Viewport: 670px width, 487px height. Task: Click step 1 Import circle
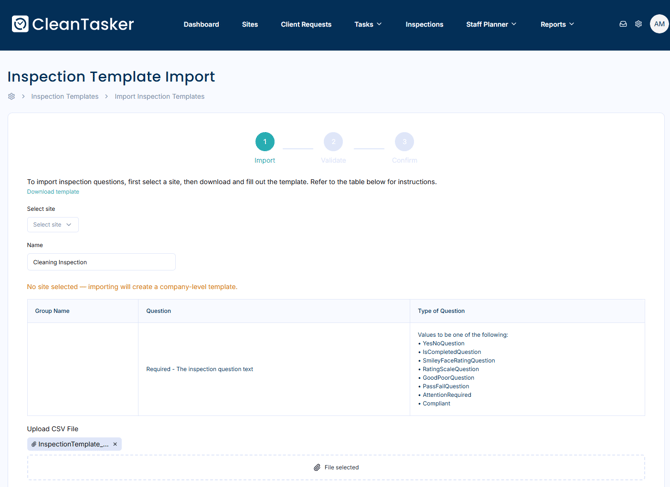265,142
